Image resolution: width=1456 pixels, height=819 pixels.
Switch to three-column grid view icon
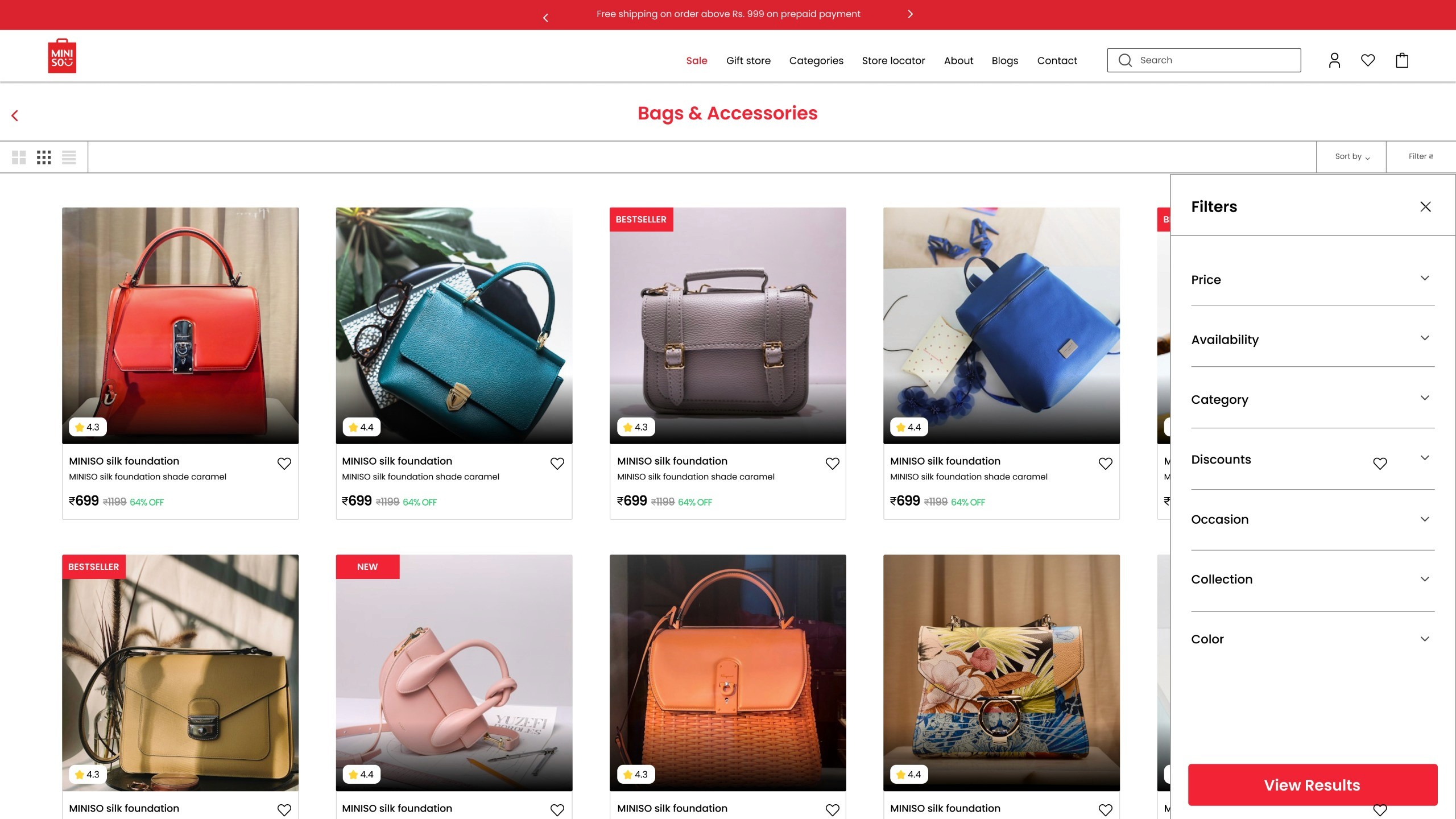click(44, 157)
